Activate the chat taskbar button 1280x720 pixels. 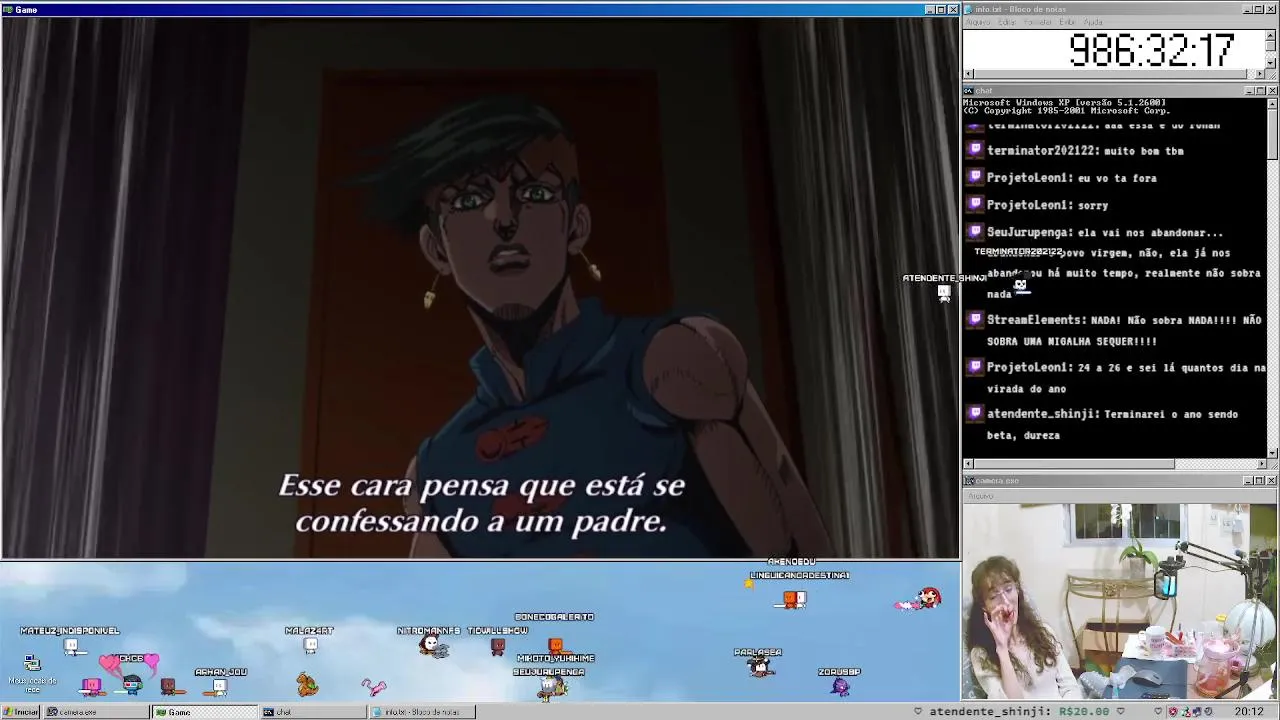(313, 712)
